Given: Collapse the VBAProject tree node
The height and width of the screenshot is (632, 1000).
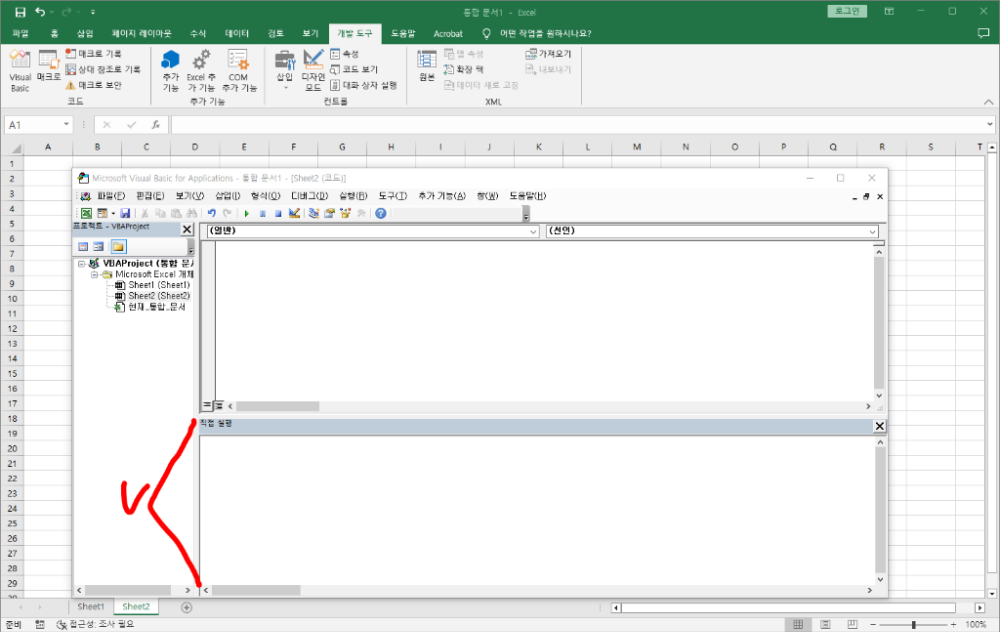Looking at the screenshot, I should [x=82, y=263].
